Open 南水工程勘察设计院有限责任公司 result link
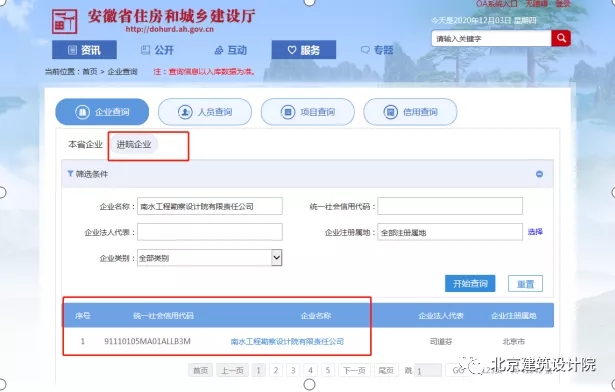 pyautogui.click(x=287, y=341)
